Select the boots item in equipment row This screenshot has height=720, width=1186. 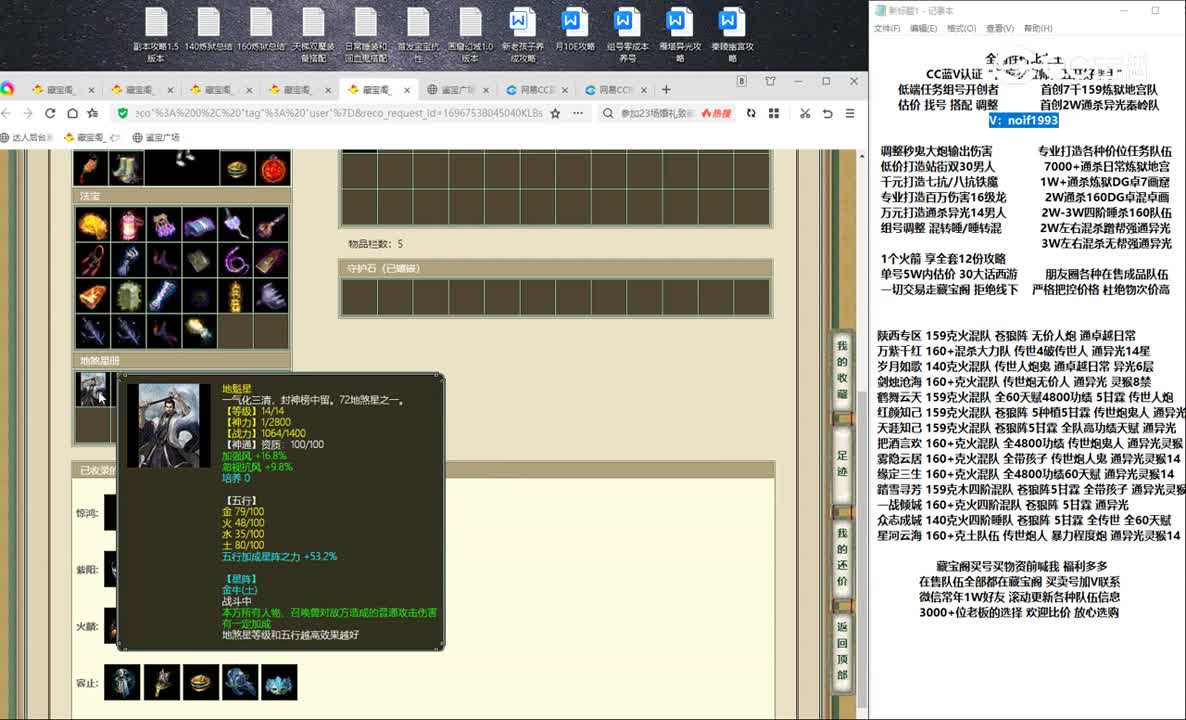point(126,168)
